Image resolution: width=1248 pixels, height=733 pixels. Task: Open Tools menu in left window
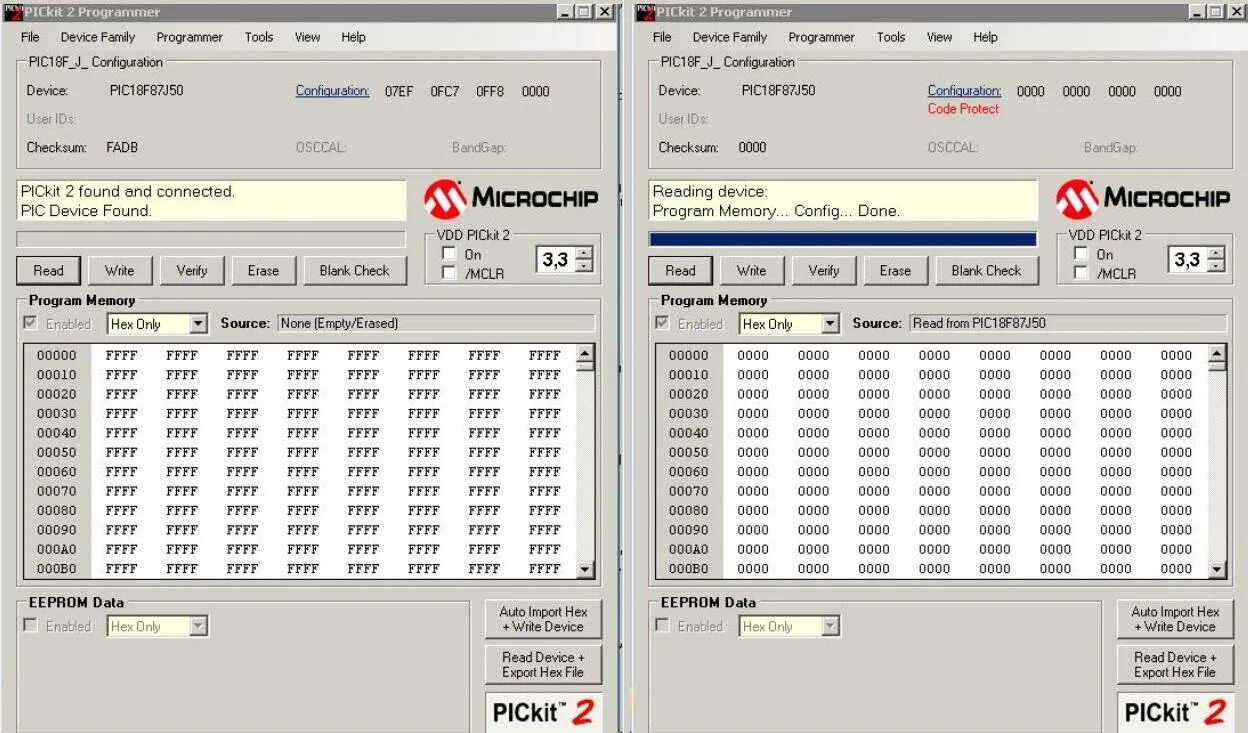259,37
